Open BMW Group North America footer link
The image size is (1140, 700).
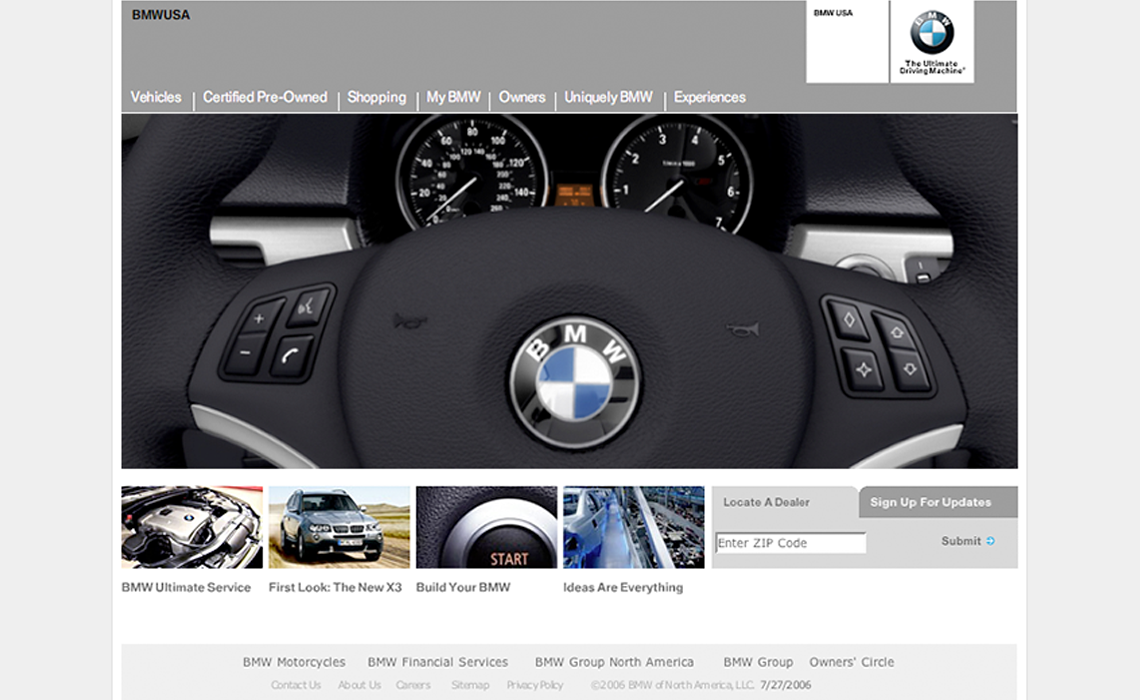click(x=614, y=662)
